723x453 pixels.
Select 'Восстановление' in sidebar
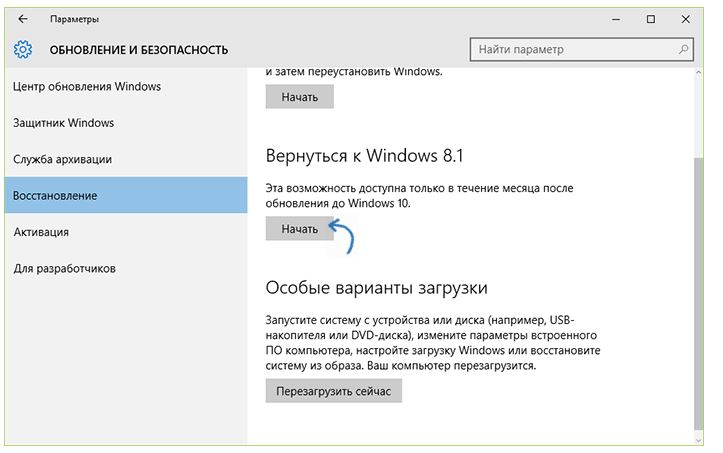[x=126, y=195]
